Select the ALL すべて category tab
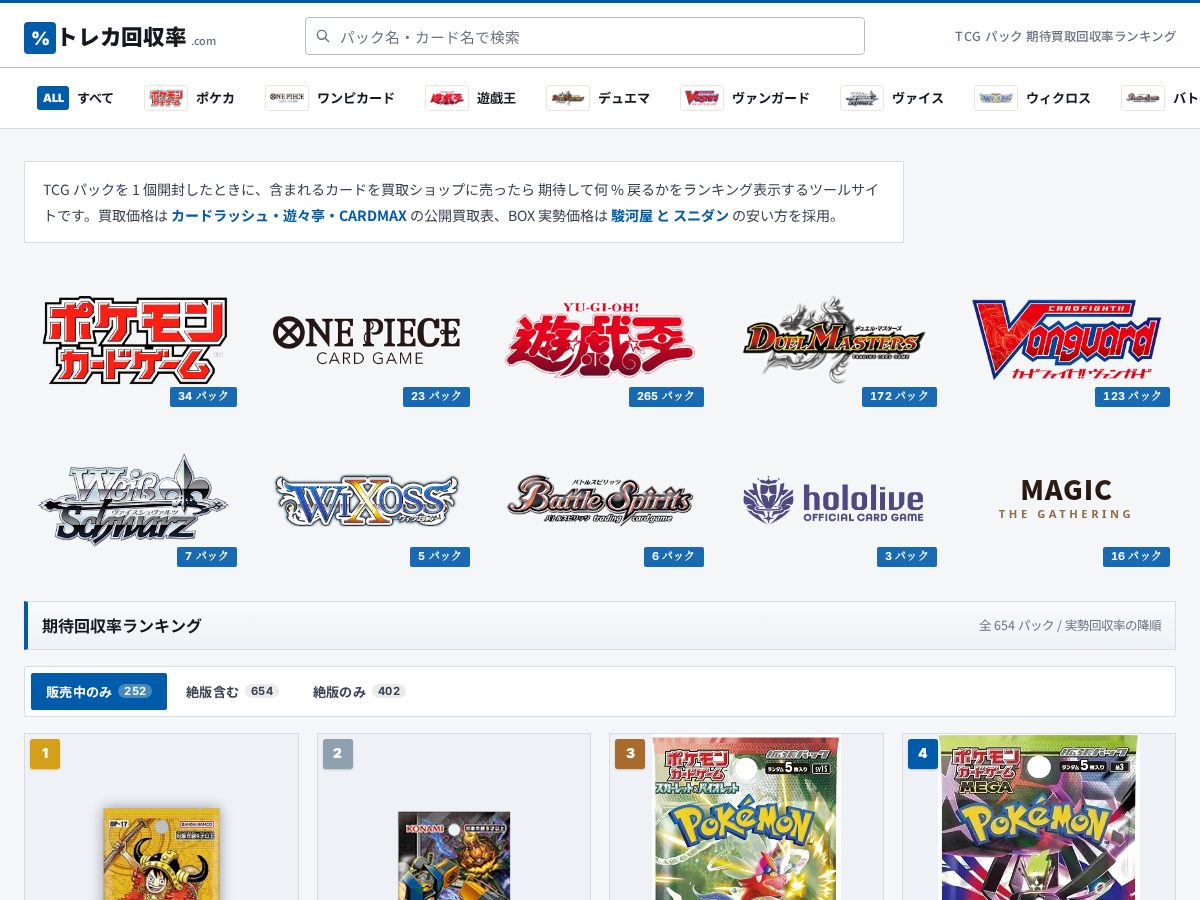Viewport: 1200px width, 900px height. click(75, 98)
